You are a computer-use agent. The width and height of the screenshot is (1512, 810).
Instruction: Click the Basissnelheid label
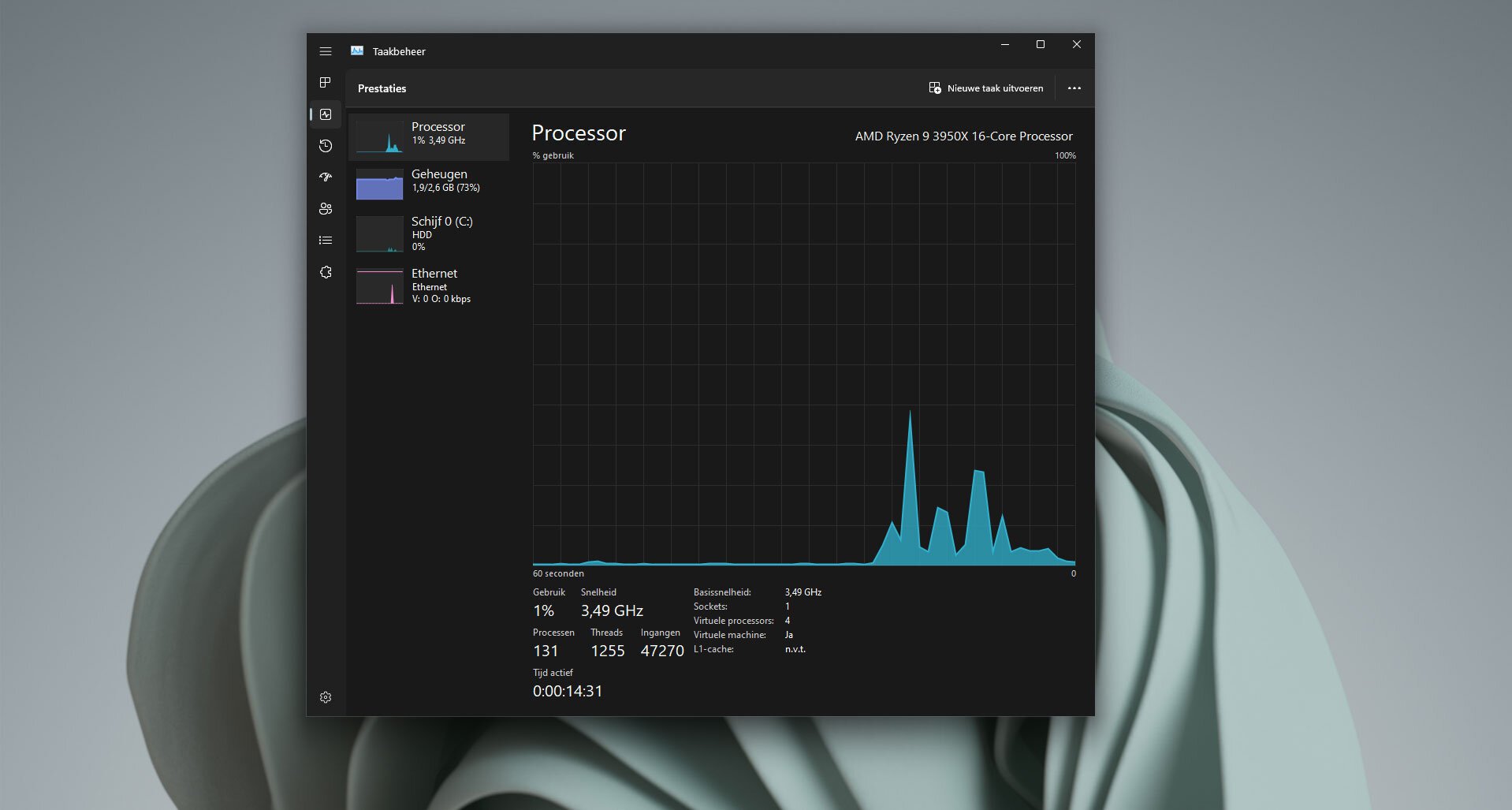click(722, 592)
